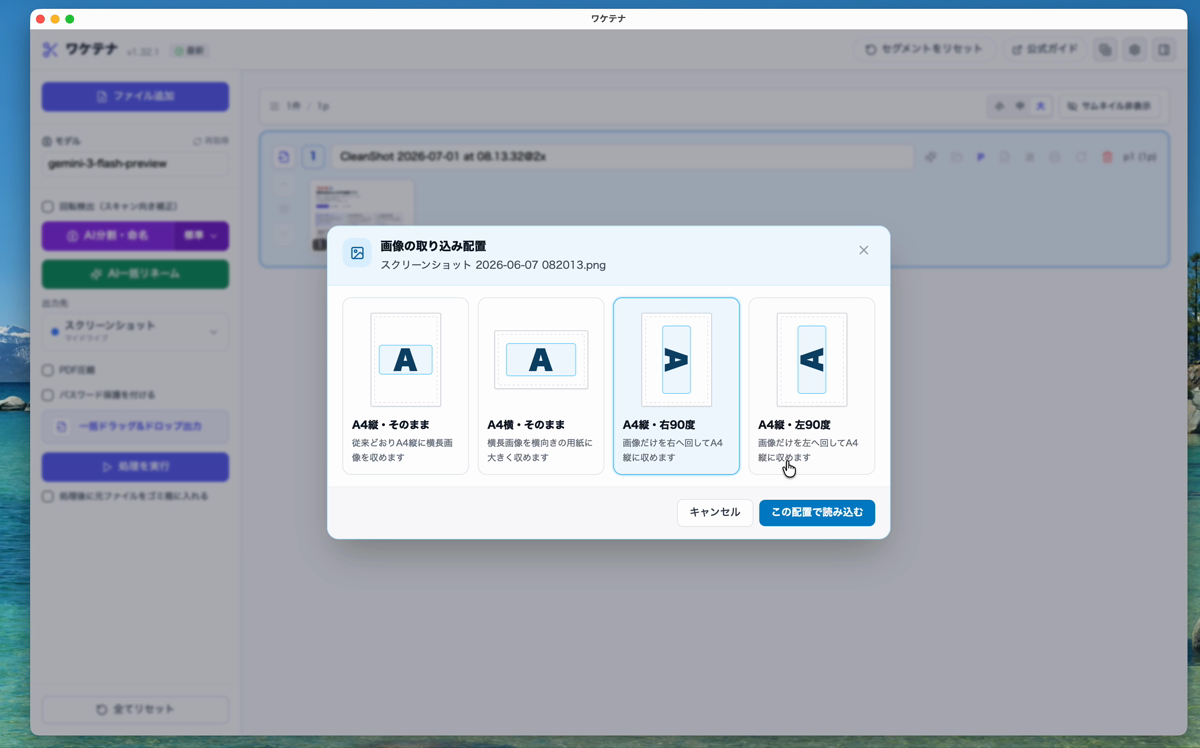Viewport: 1200px width, 748px height.
Task: Close the dialog with the X icon
Action: 864,250
